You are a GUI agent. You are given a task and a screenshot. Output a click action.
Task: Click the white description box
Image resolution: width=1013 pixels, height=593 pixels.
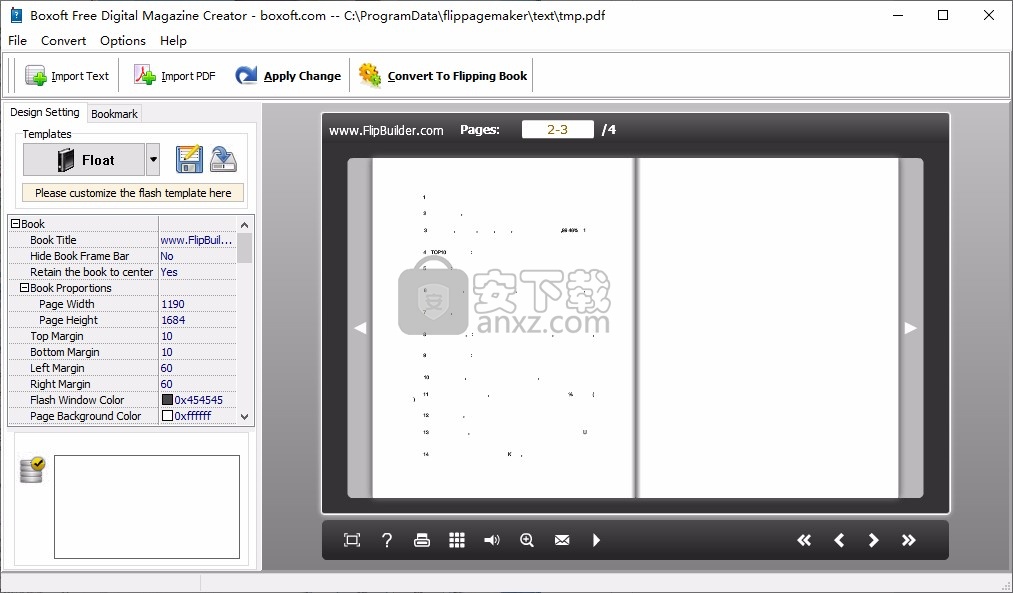[147, 507]
